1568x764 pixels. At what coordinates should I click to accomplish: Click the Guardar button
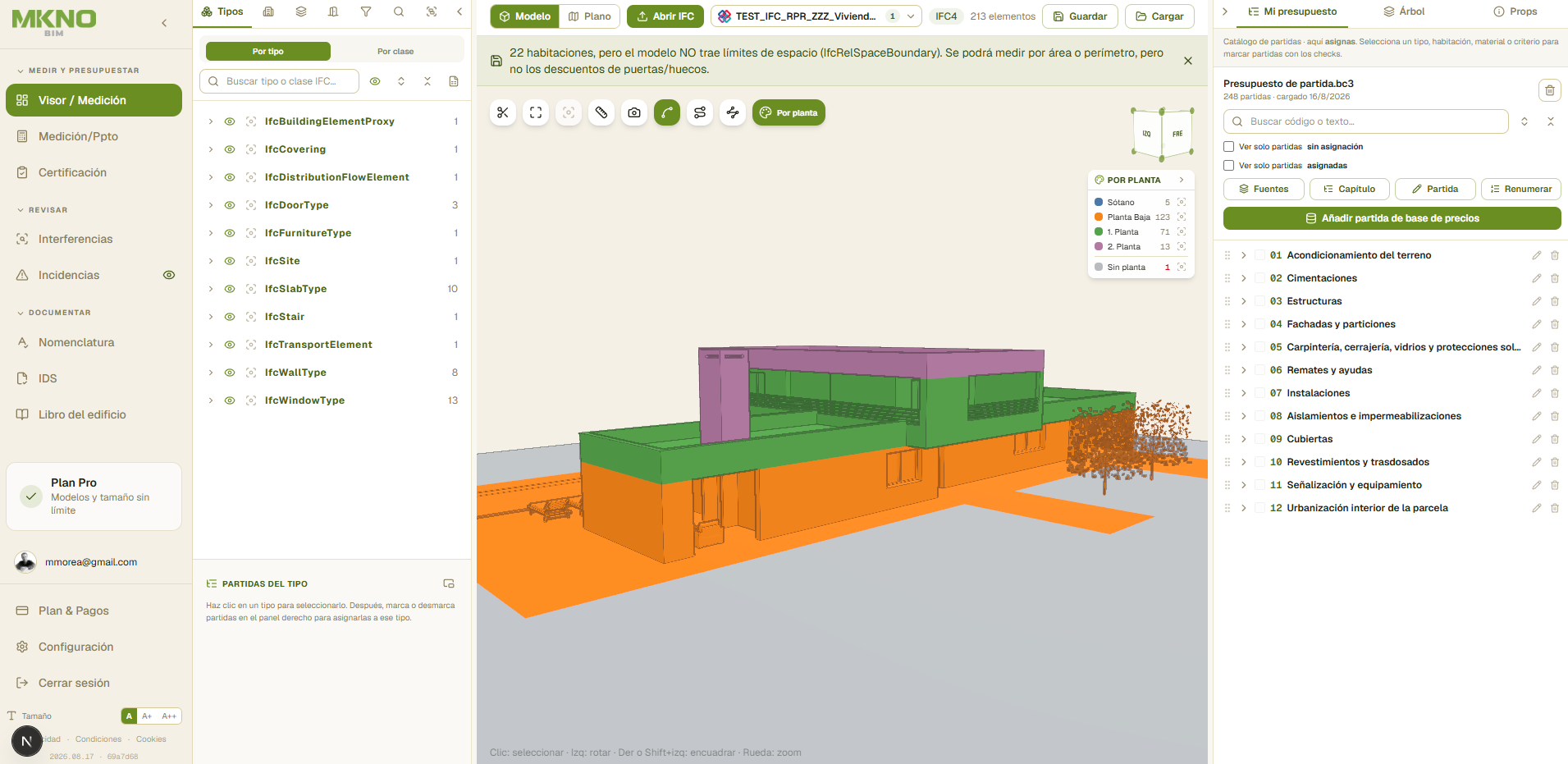1080,16
